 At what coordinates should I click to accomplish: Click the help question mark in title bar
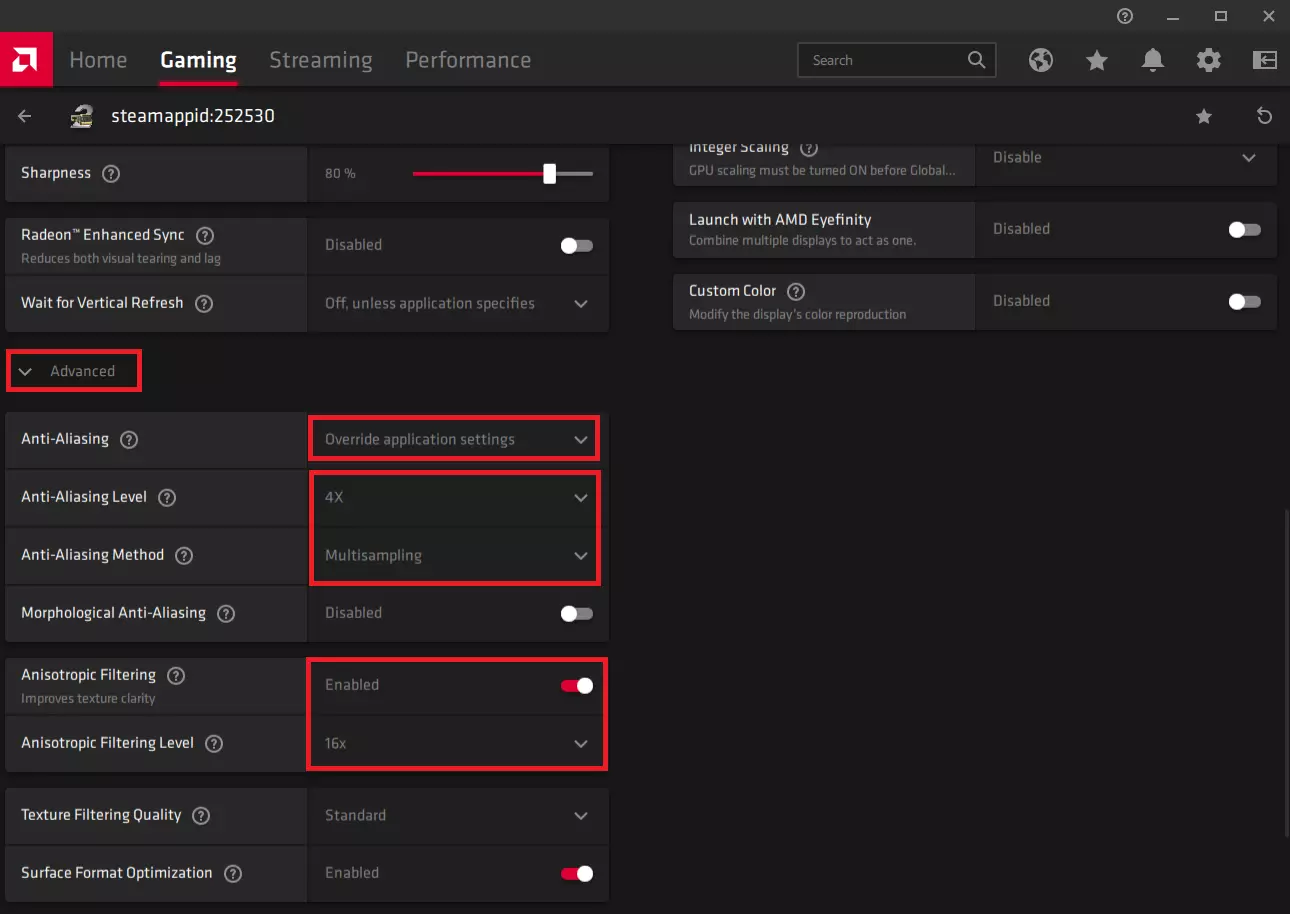tap(1125, 16)
